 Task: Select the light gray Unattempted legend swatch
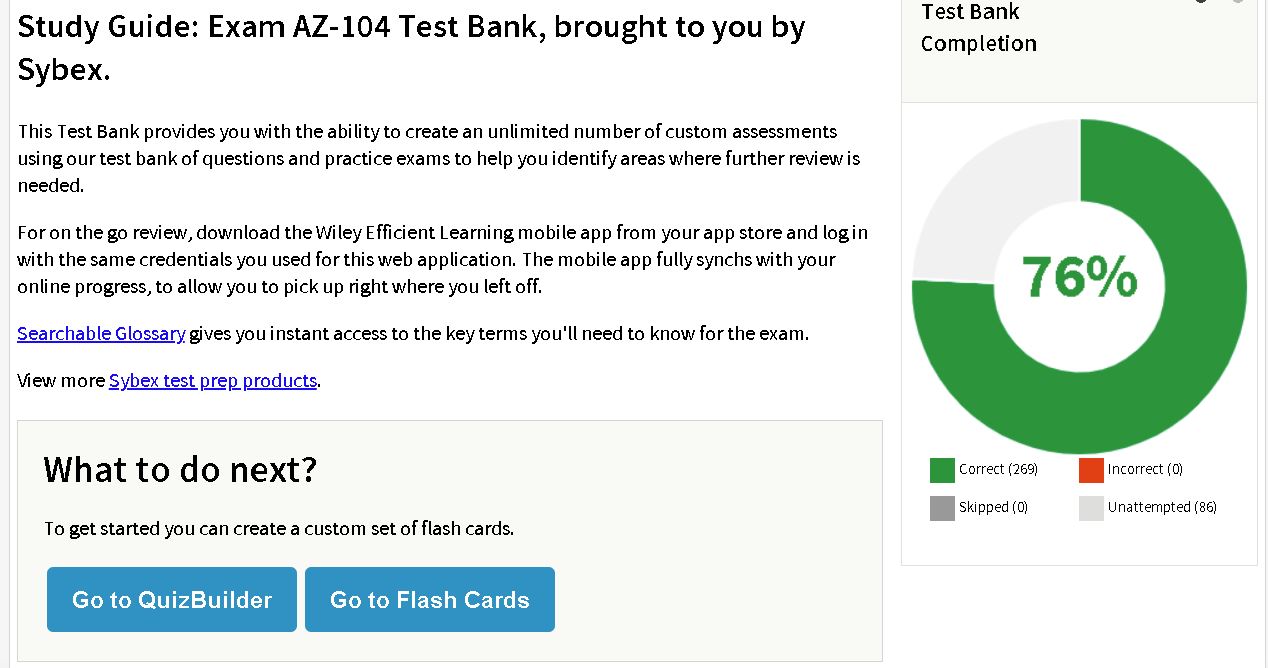pyautogui.click(x=1091, y=508)
